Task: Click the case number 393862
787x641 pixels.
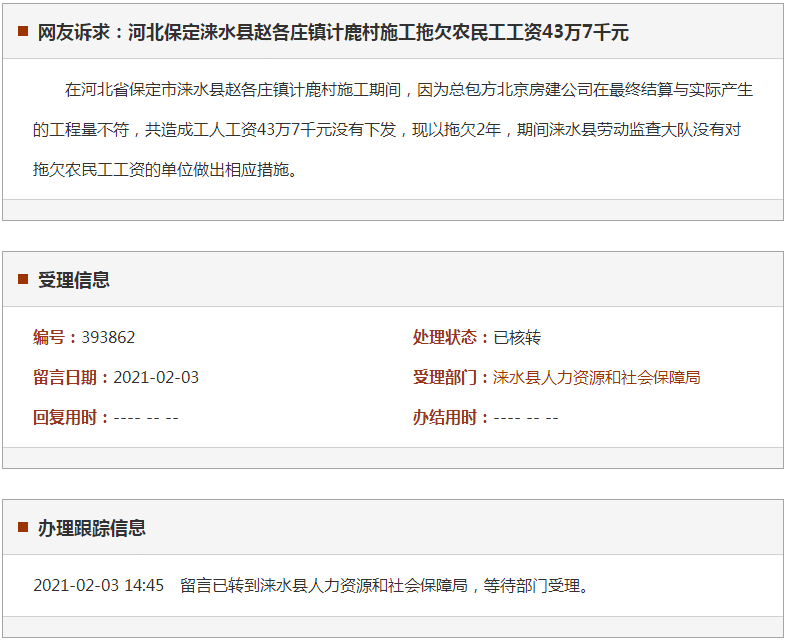Action: (x=108, y=337)
